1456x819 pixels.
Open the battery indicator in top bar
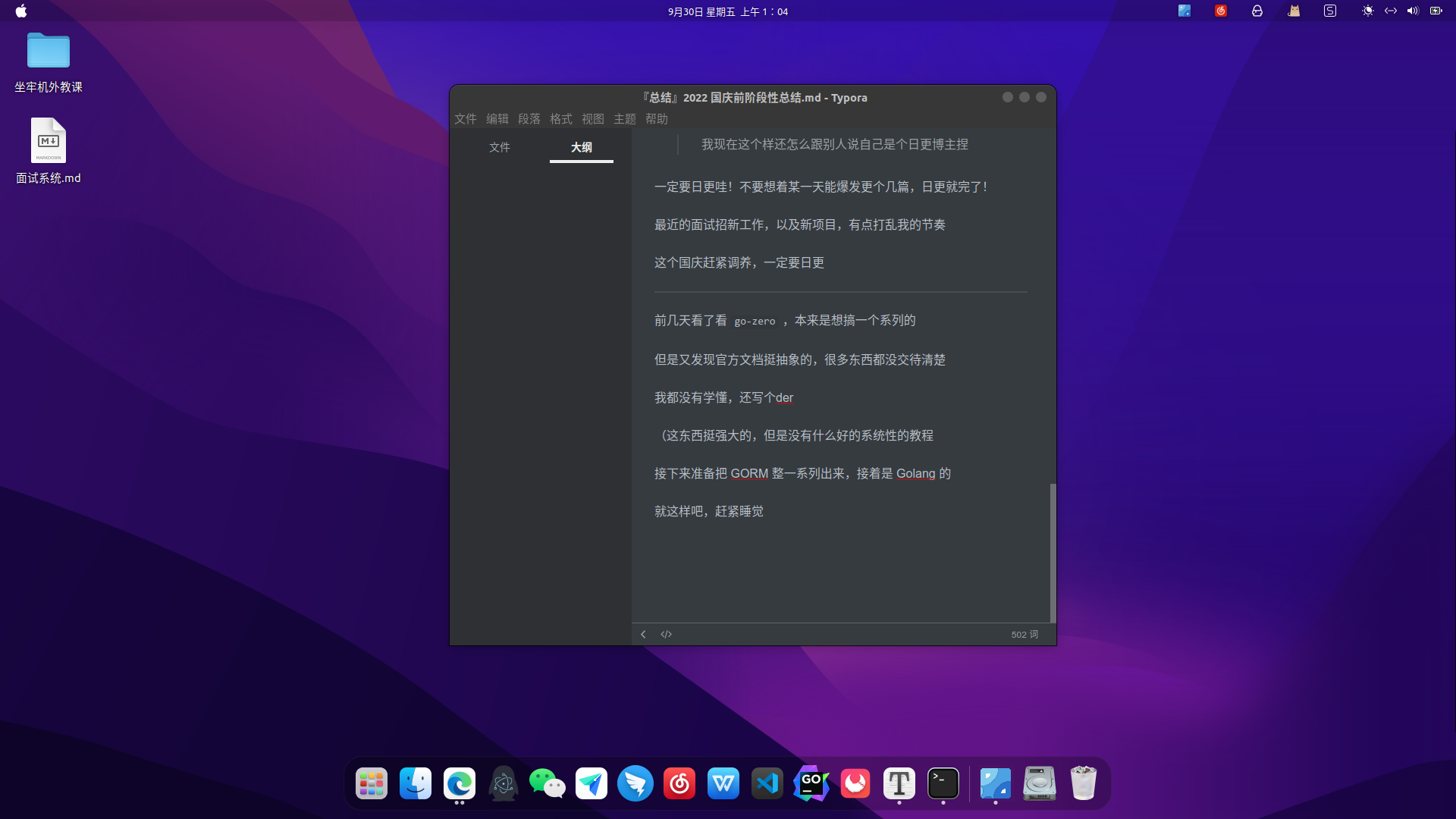coord(1436,11)
